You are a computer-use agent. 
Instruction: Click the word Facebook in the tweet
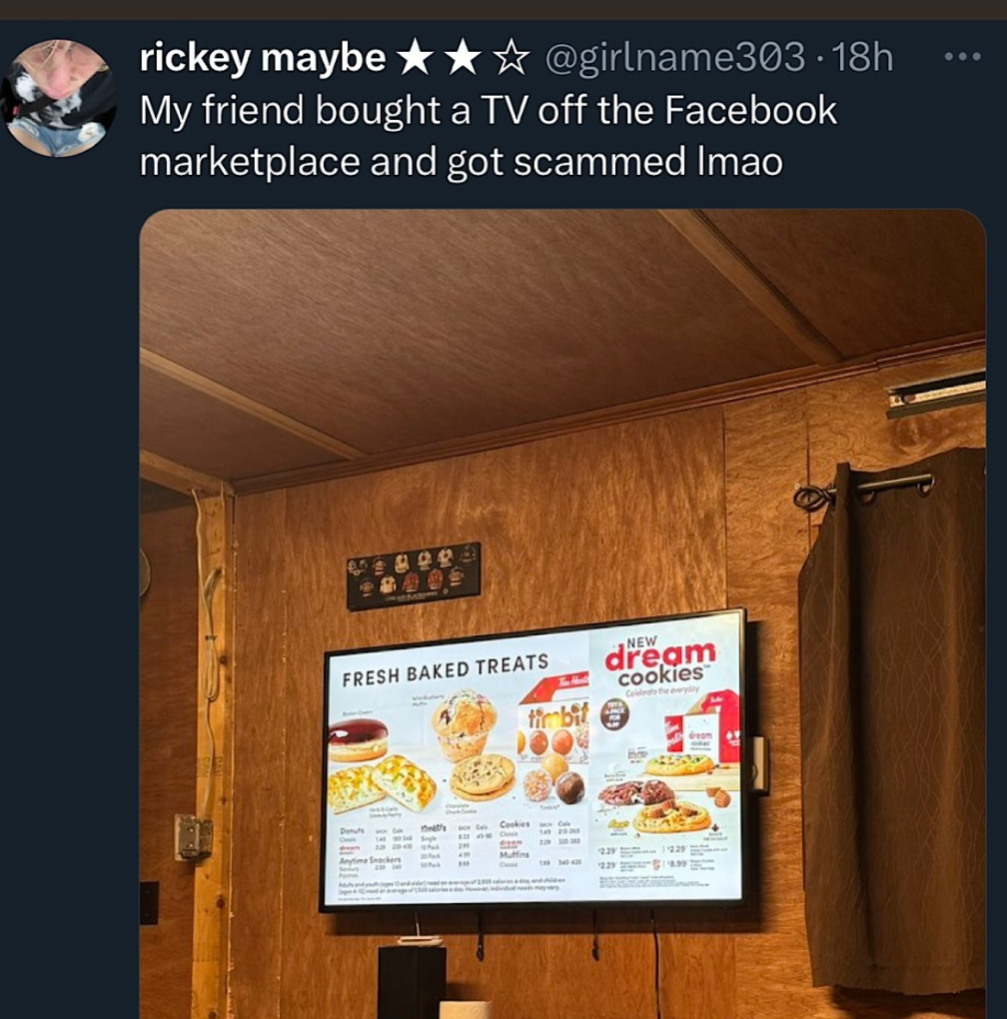pyautogui.click(x=751, y=110)
